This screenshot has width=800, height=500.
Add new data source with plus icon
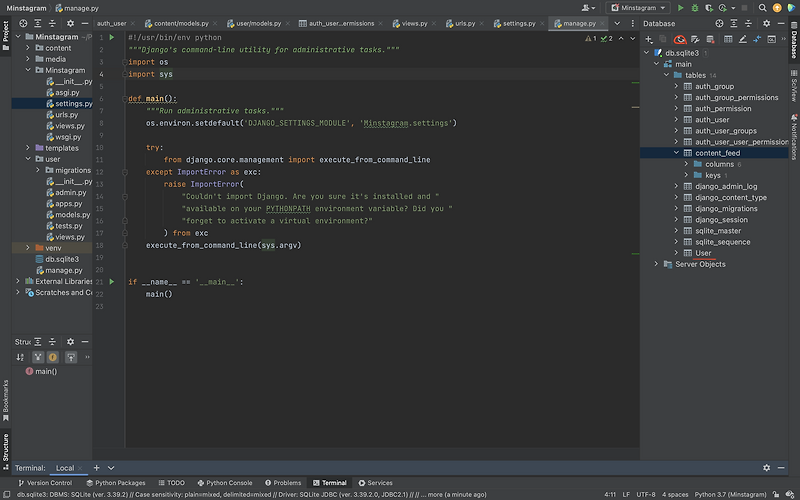(649, 39)
